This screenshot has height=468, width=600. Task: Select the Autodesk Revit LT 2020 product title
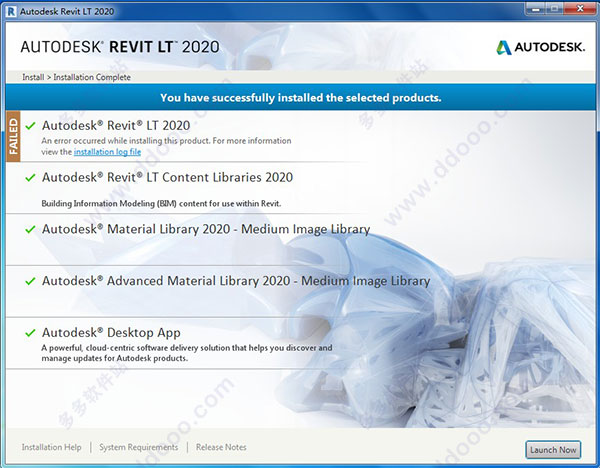click(116, 126)
